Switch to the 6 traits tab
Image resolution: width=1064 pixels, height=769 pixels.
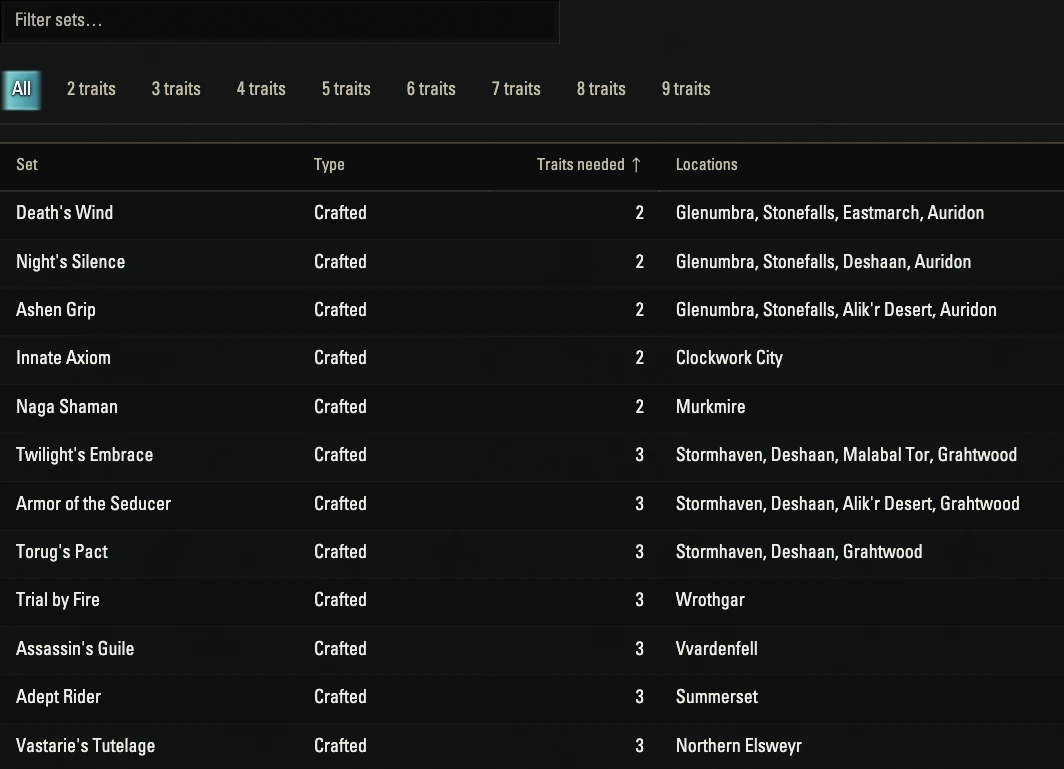click(431, 89)
